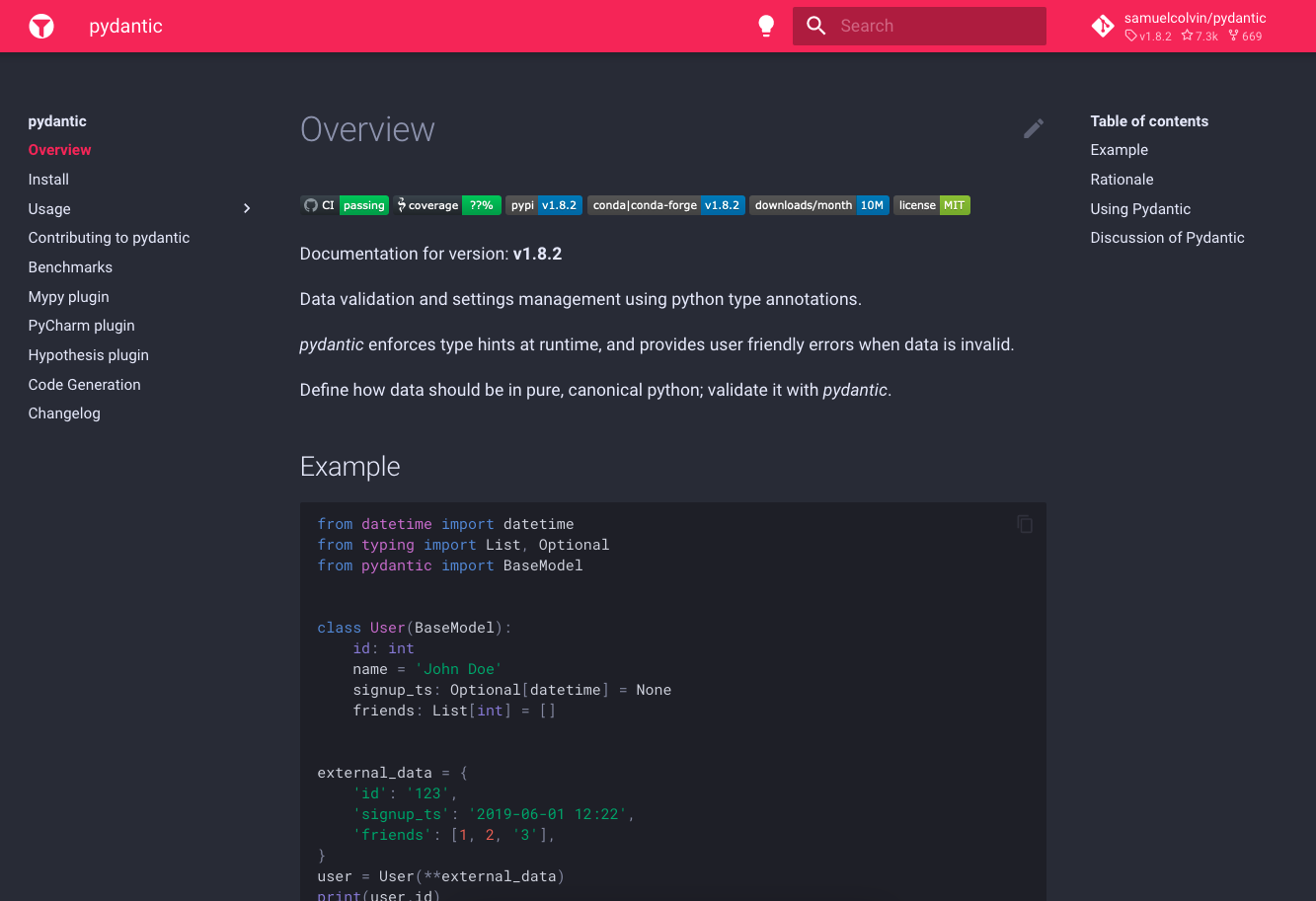Click the 'pydantic enforces type hints' sentence
This screenshot has width=1316, height=901.
pos(658,344)
